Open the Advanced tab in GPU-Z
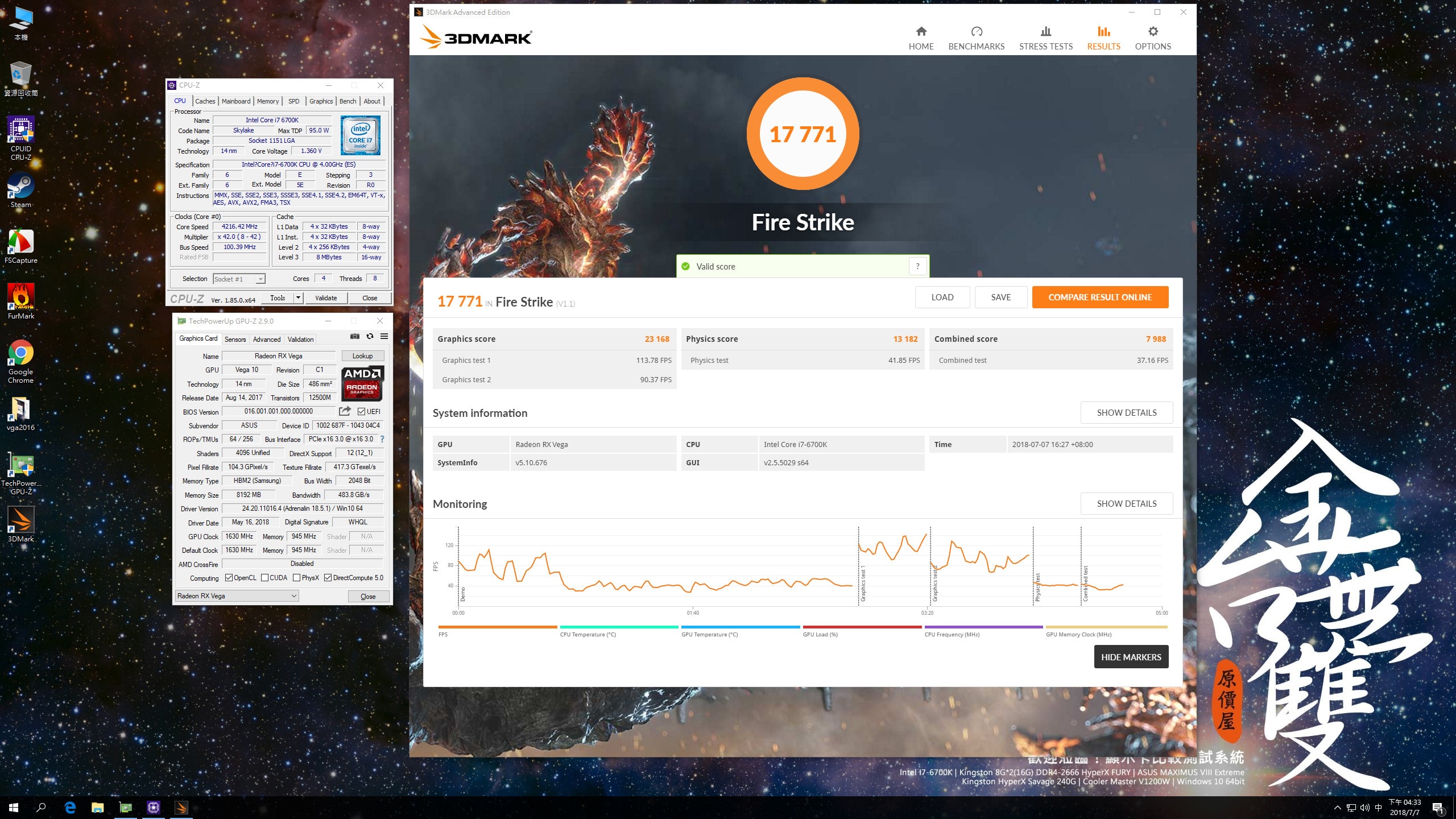The image size is (1456, 819). (x=267, y=339)
